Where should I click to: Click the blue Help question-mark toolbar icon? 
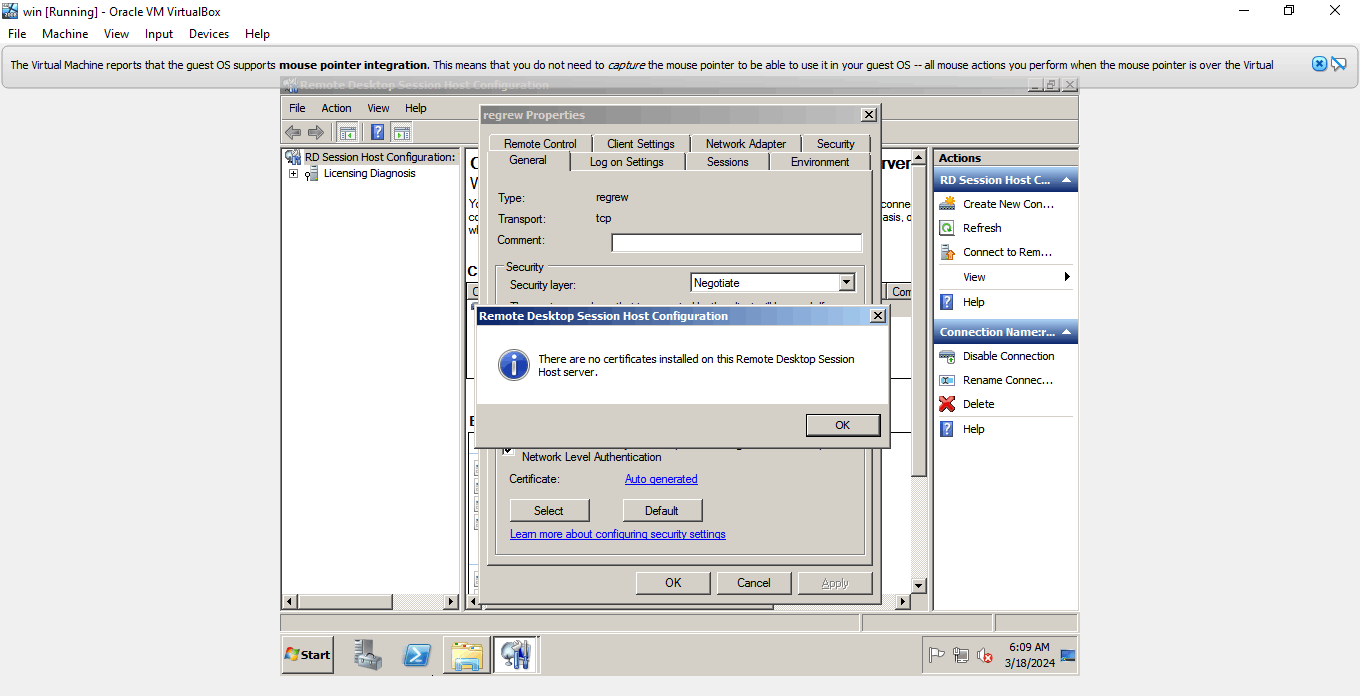click(x=378, y=132)
